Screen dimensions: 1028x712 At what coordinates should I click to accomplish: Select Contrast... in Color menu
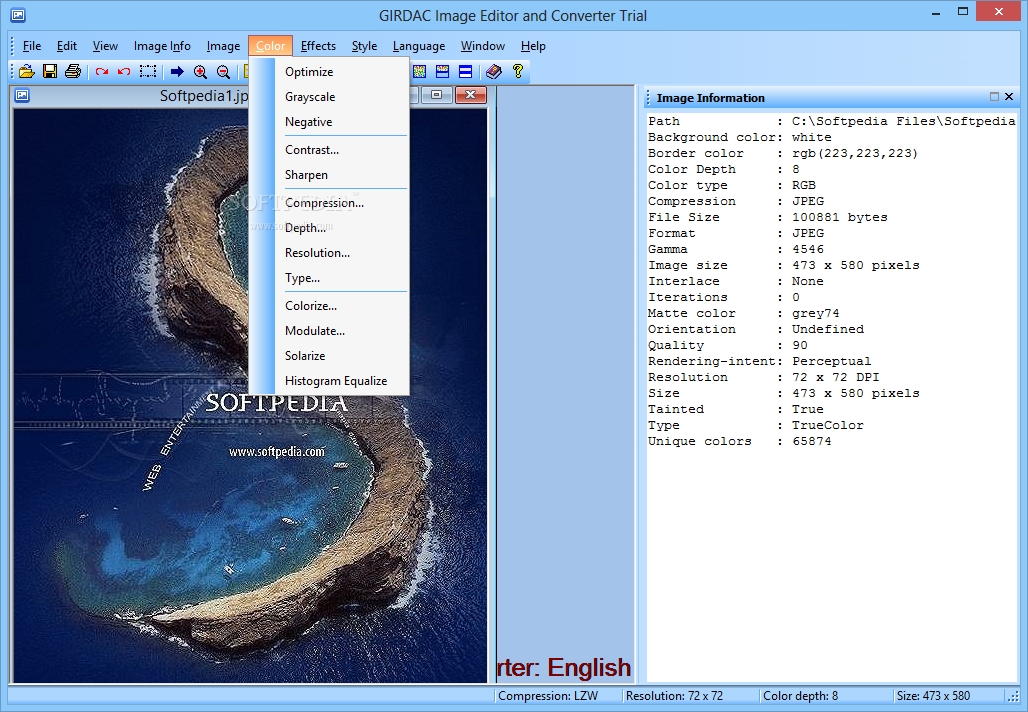point(329,150)
